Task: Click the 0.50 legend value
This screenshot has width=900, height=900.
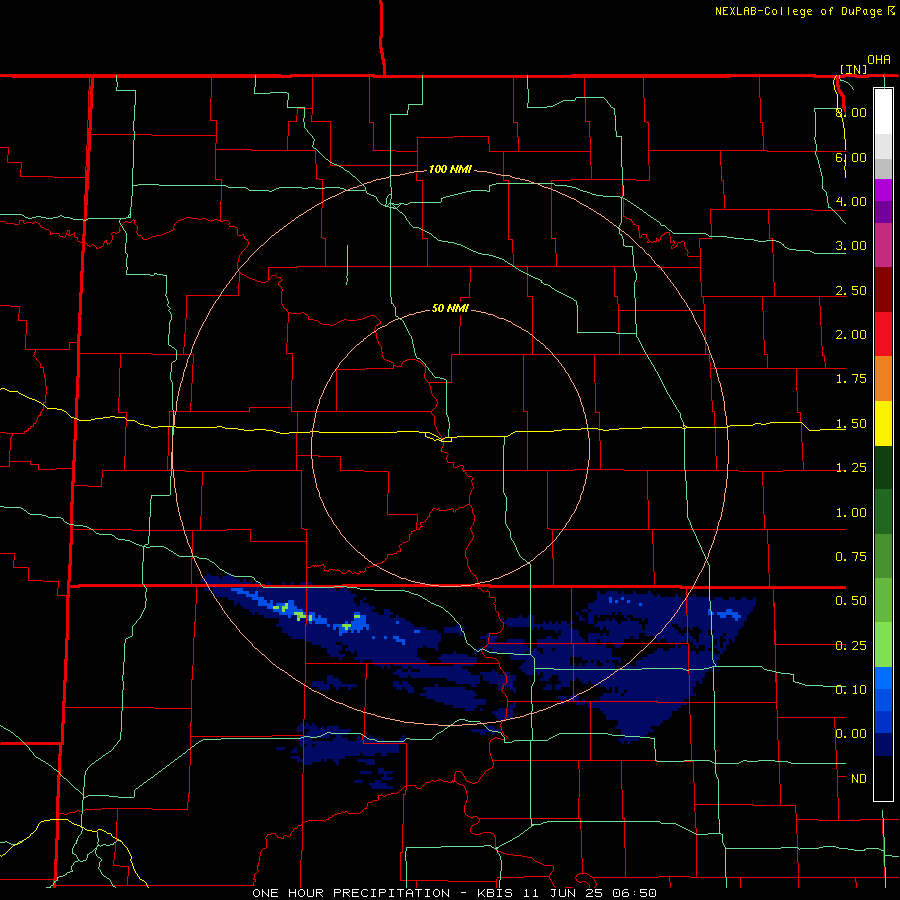Action: (x=851, y=601)
